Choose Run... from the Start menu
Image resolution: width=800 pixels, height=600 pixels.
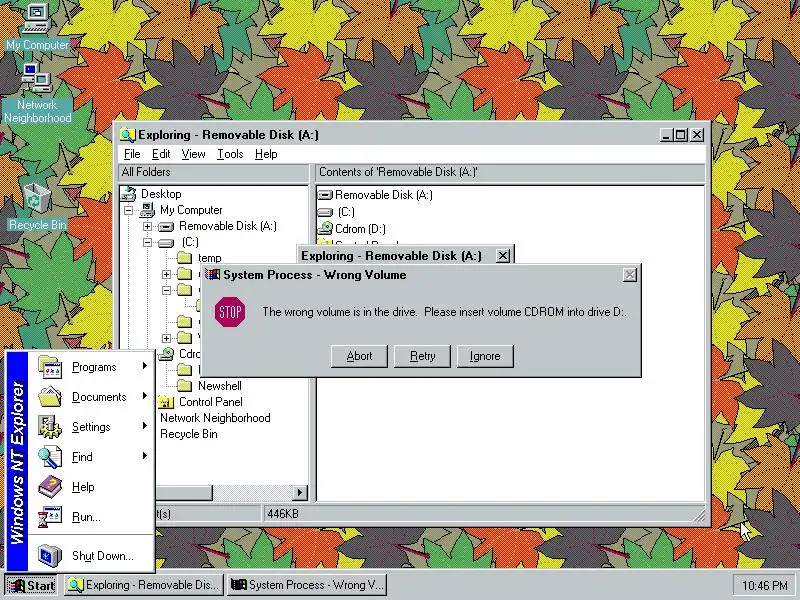tap(92, 517)
